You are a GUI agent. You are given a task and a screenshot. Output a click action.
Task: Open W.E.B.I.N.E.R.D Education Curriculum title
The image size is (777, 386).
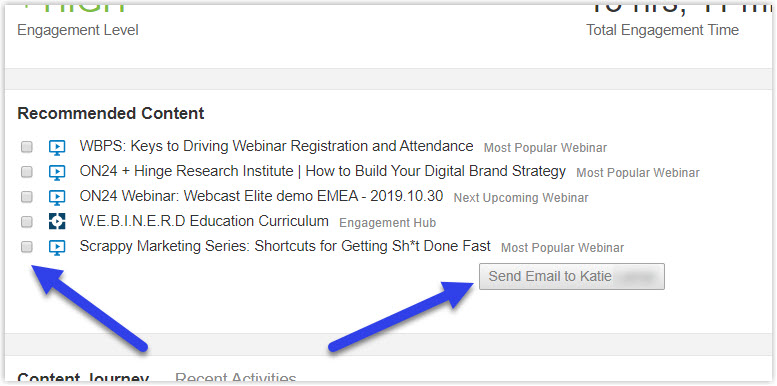click(204, 221)
